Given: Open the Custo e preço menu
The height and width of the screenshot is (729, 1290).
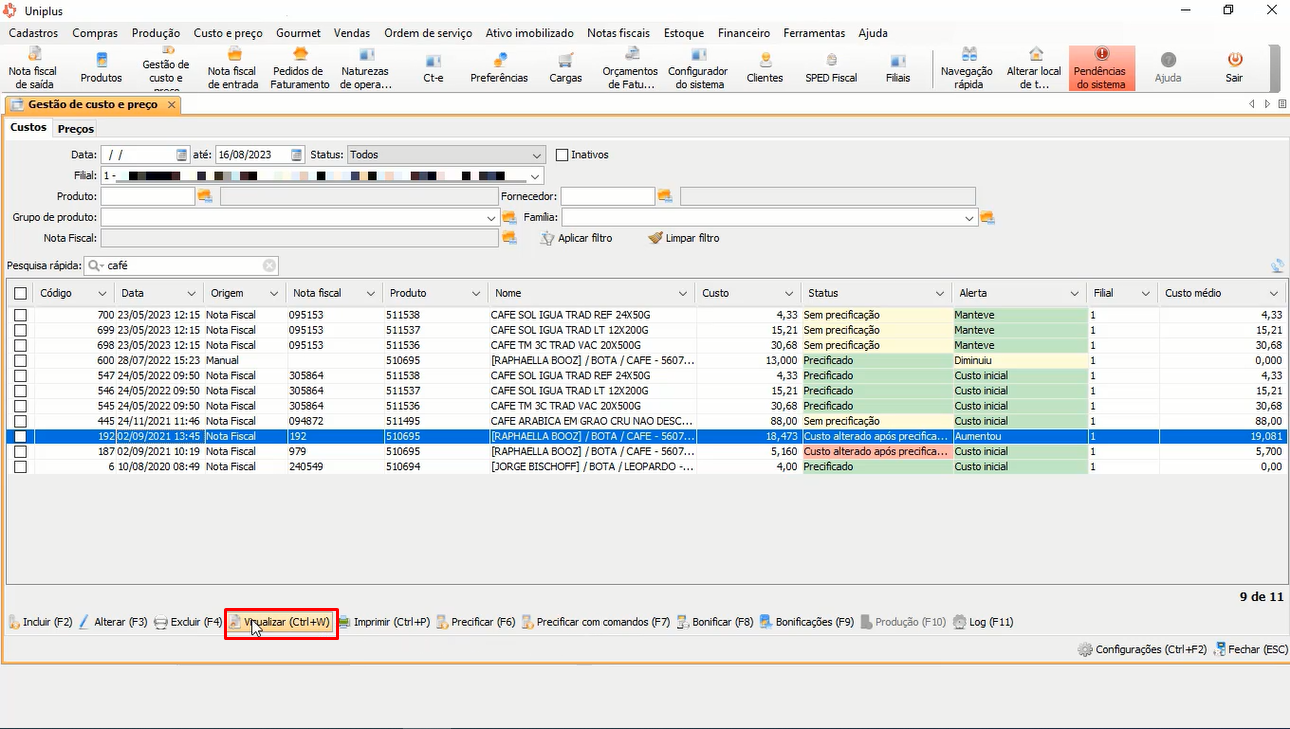Looking at the screenshot, I should [x=228, y=33].
